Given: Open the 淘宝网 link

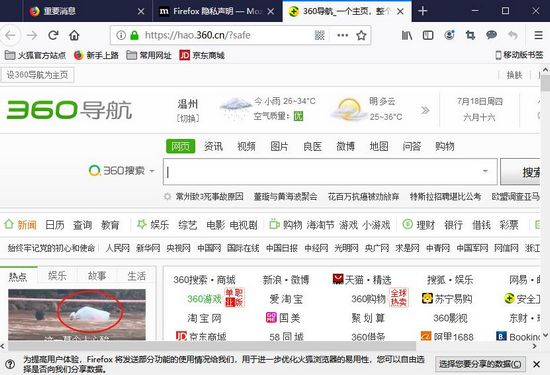Looking at the screenshot, I should click(x=204, y=318).
